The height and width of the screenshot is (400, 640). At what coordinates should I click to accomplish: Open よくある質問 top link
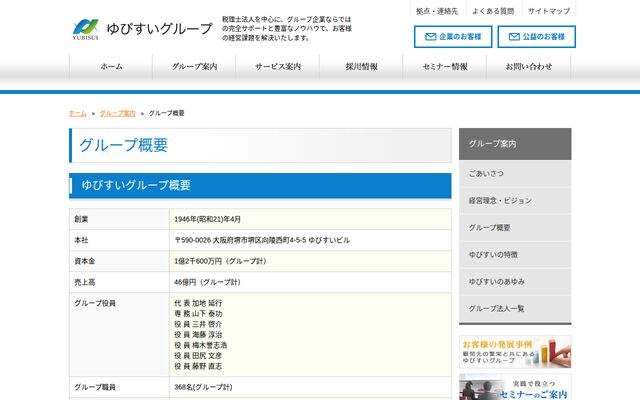pyautogui.click(x=493, y=11)
